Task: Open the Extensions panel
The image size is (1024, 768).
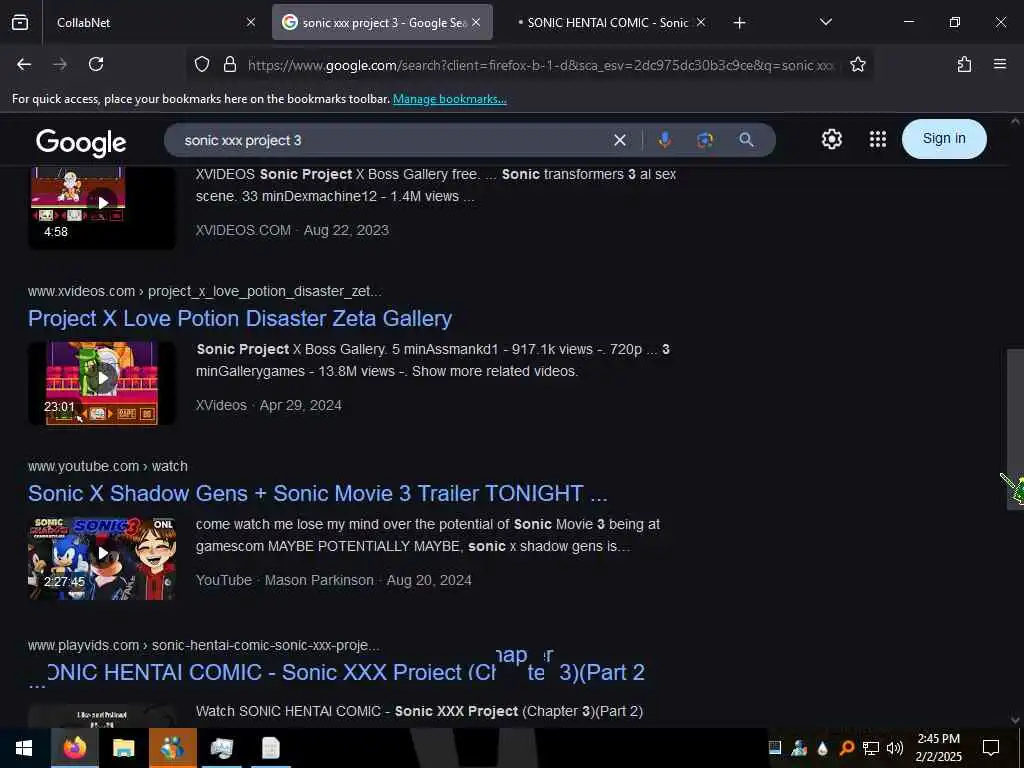Action: (x=964, y=64)
